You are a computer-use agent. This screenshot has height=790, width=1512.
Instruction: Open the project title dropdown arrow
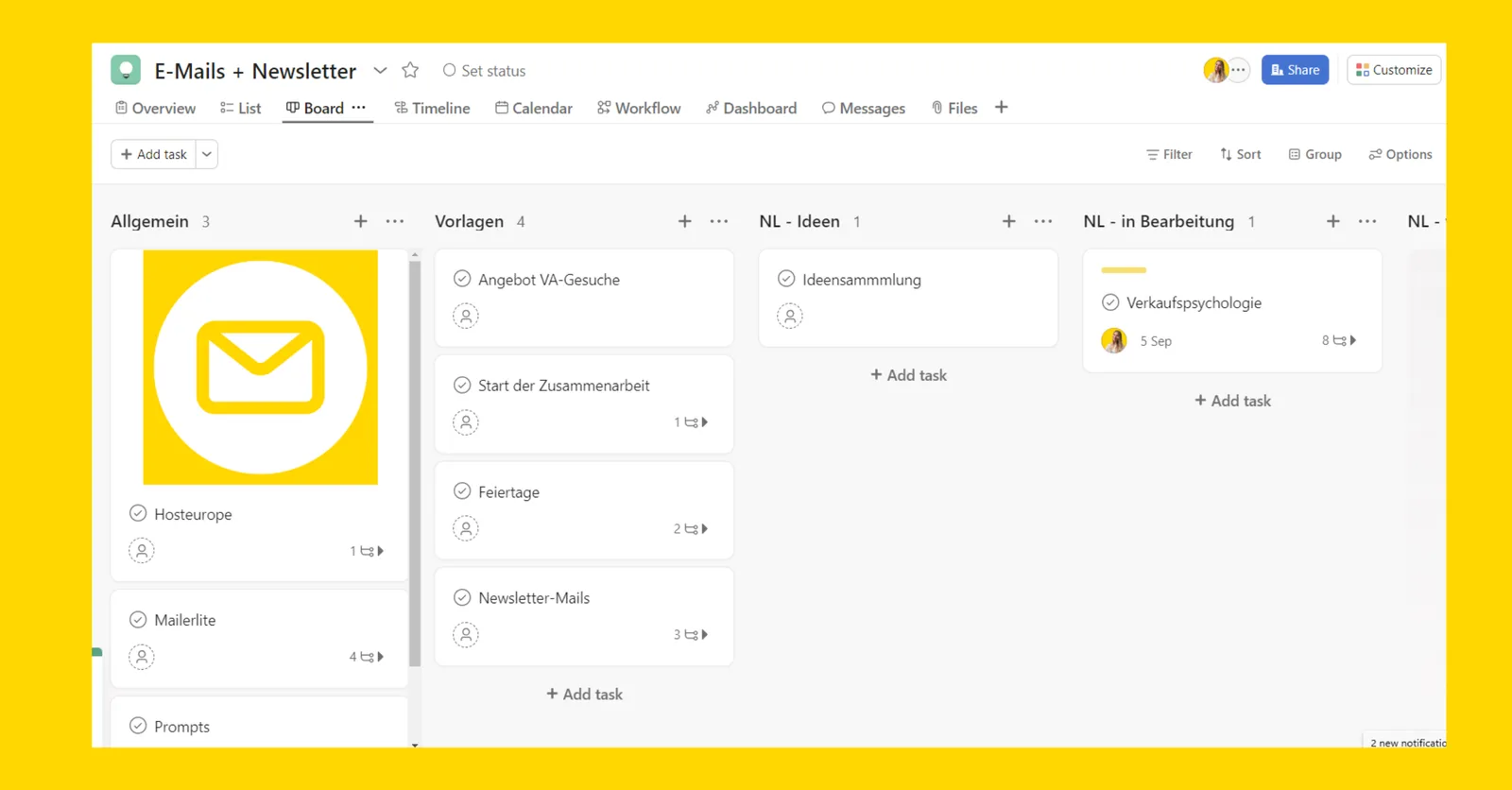(380, 70)
